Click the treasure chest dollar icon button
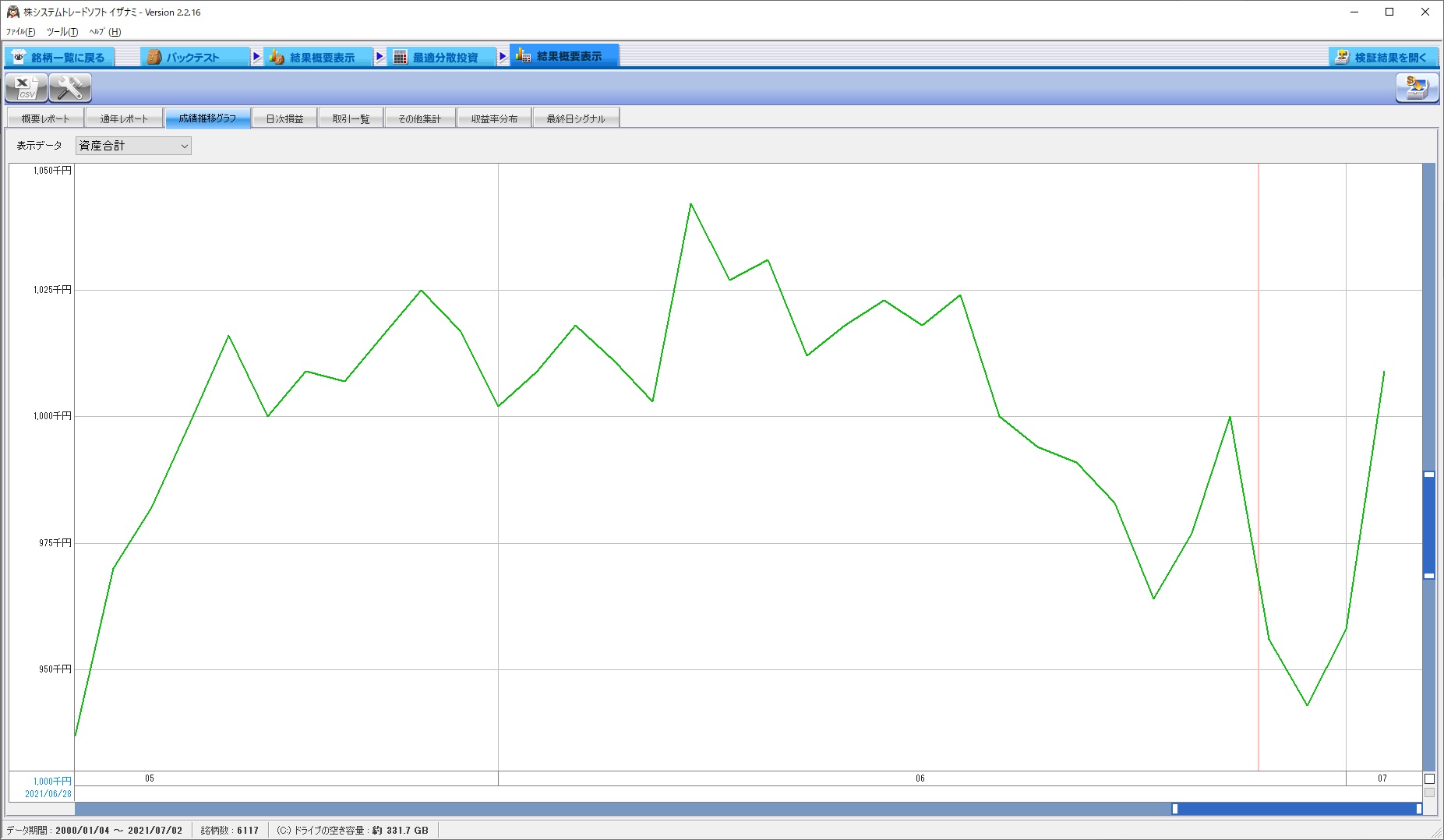This screenshot has width=1444, height=840. coord(1417,88)
